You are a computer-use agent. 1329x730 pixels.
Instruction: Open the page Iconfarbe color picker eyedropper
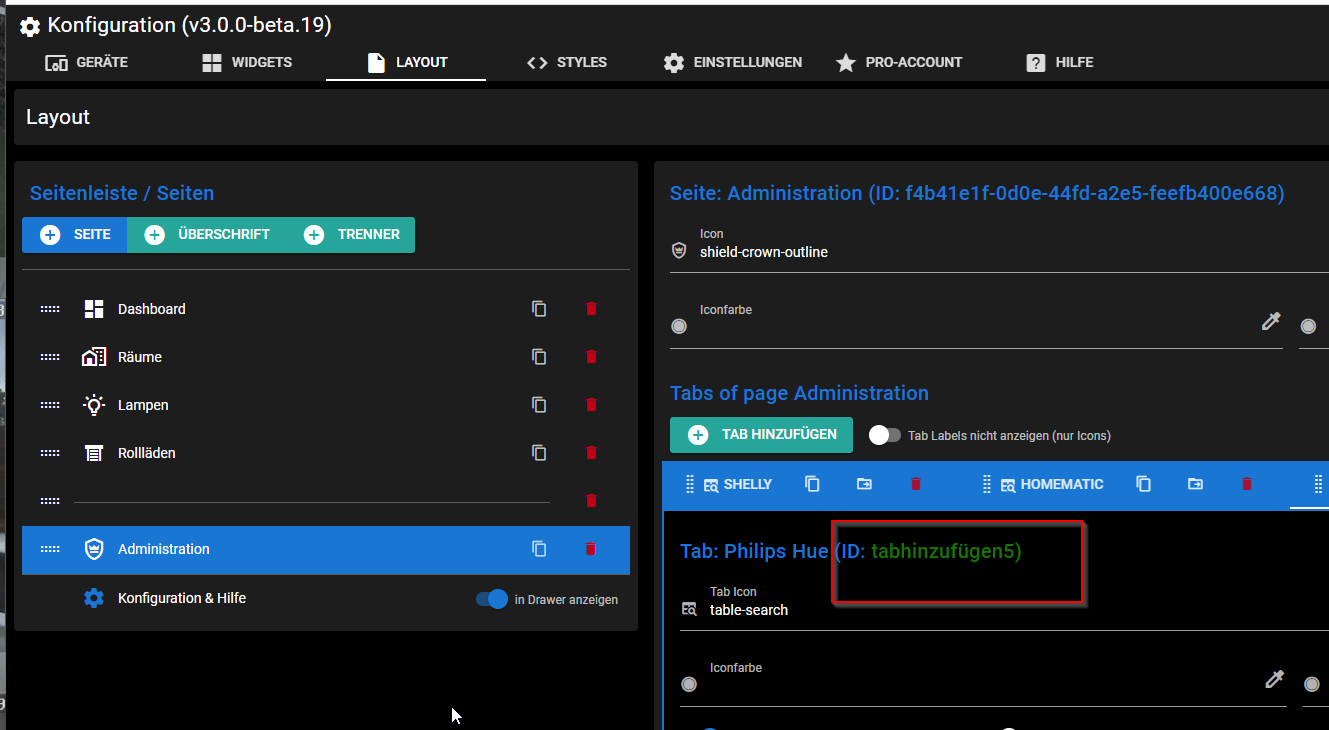[1271, 322]
